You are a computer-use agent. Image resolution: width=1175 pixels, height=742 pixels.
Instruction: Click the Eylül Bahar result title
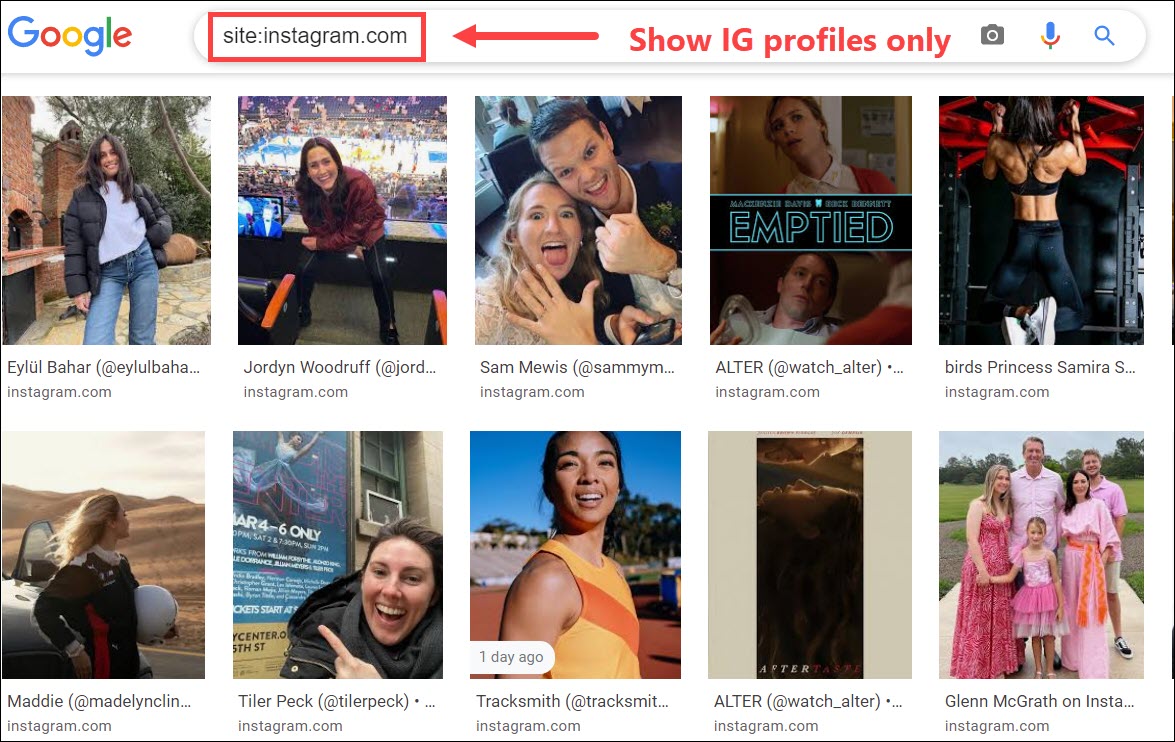coord(103,367)
